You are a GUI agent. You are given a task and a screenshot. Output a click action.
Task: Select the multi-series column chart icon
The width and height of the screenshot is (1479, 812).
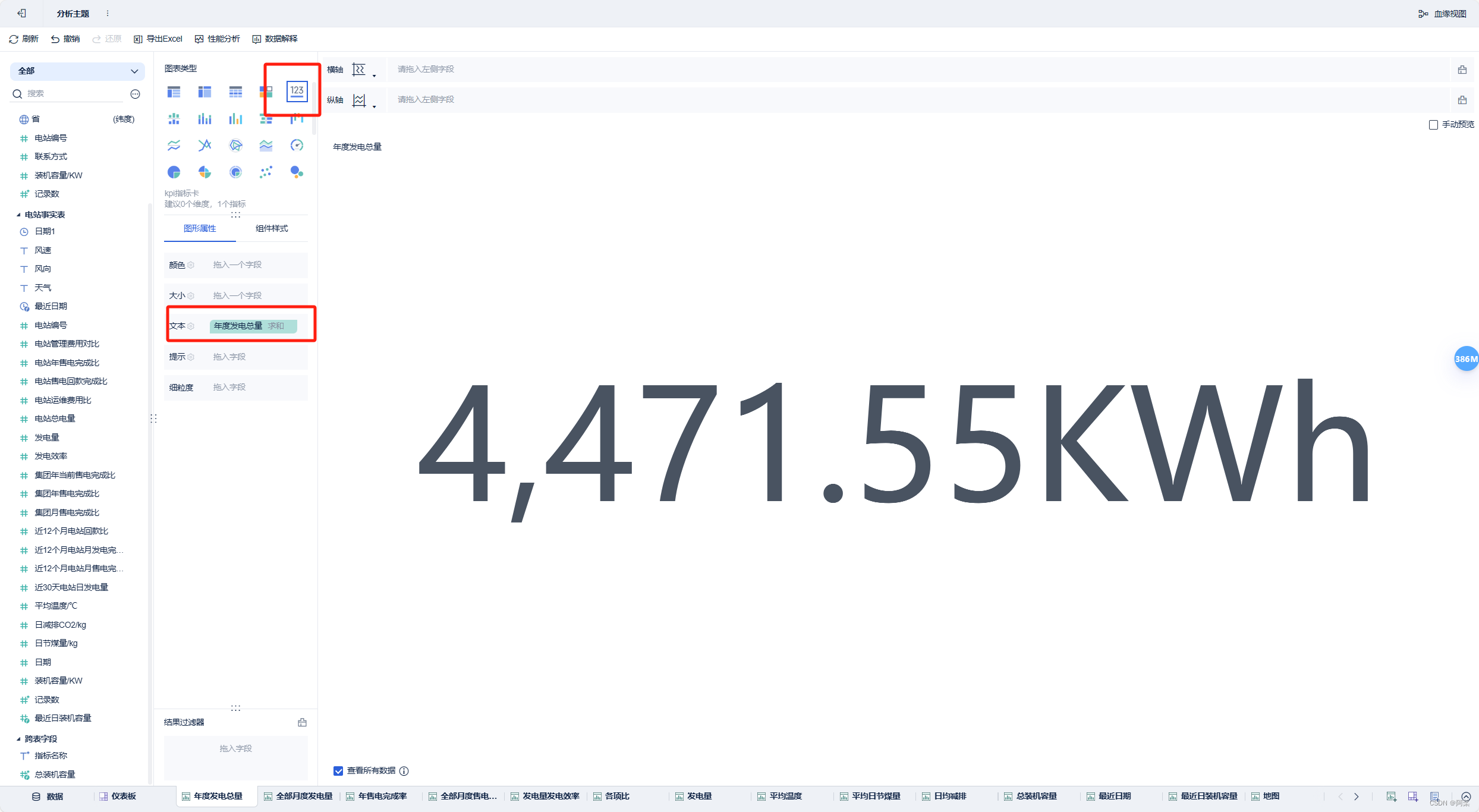[x=235, y=119]
